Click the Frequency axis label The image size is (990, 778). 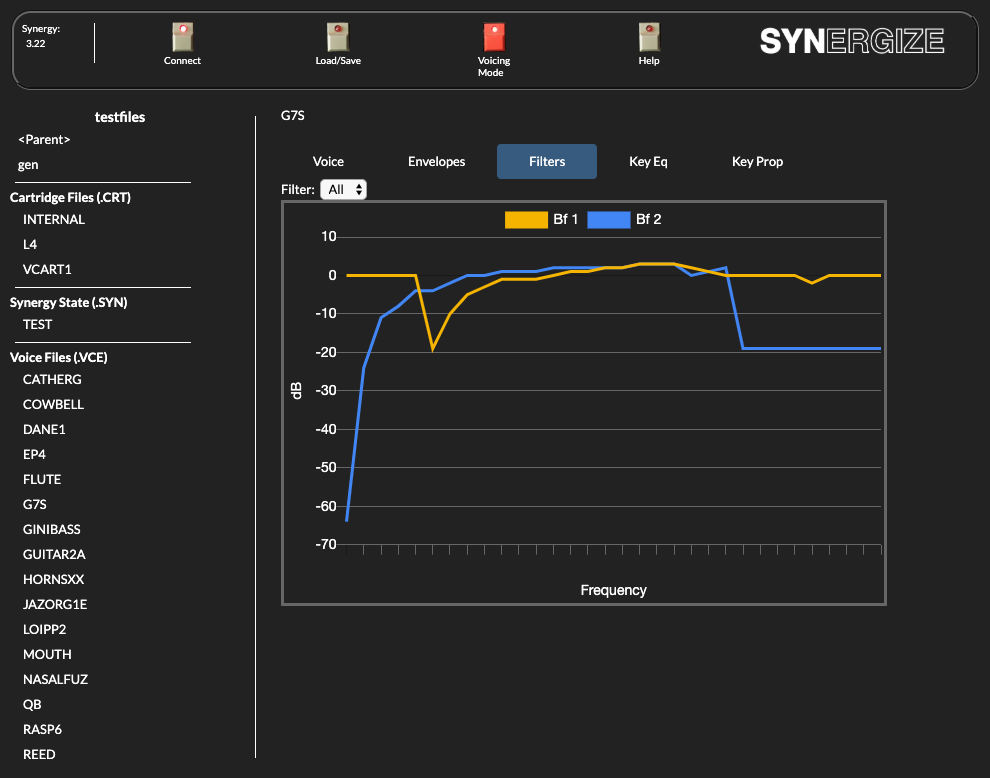pyautogui.click(x=614, y=590)
